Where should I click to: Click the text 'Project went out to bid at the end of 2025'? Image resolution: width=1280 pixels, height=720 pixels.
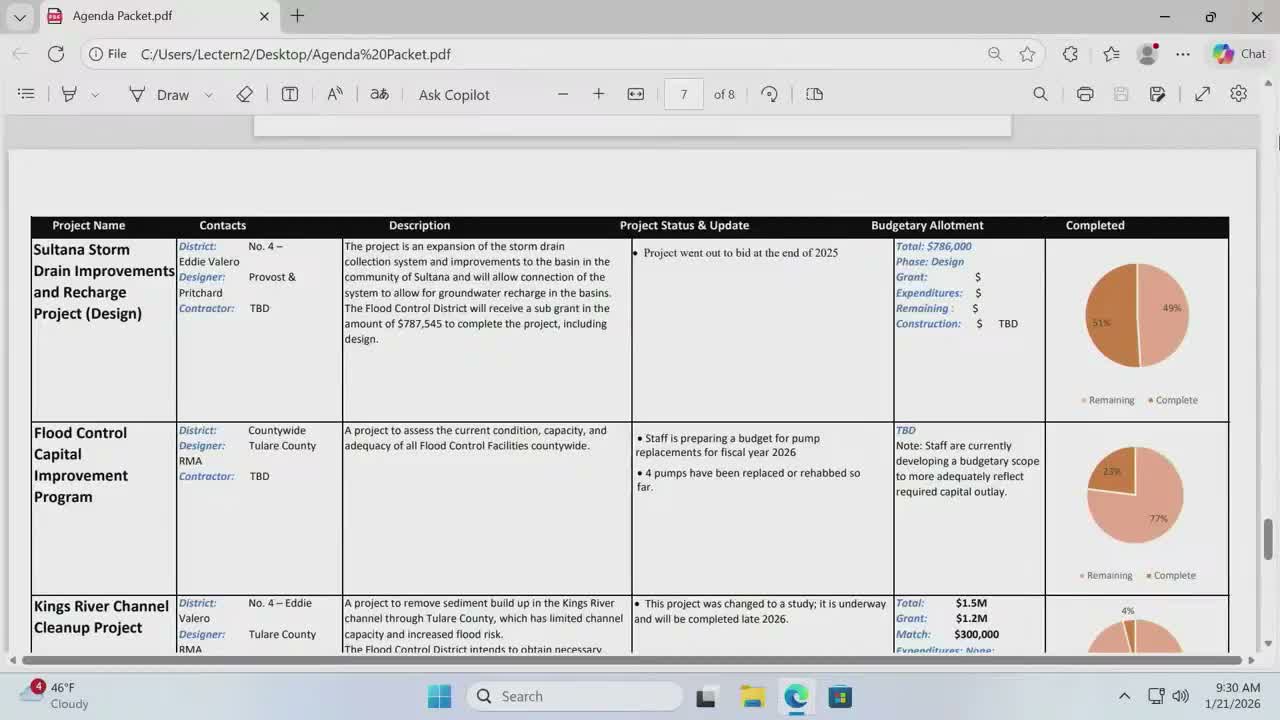point(741,253)
